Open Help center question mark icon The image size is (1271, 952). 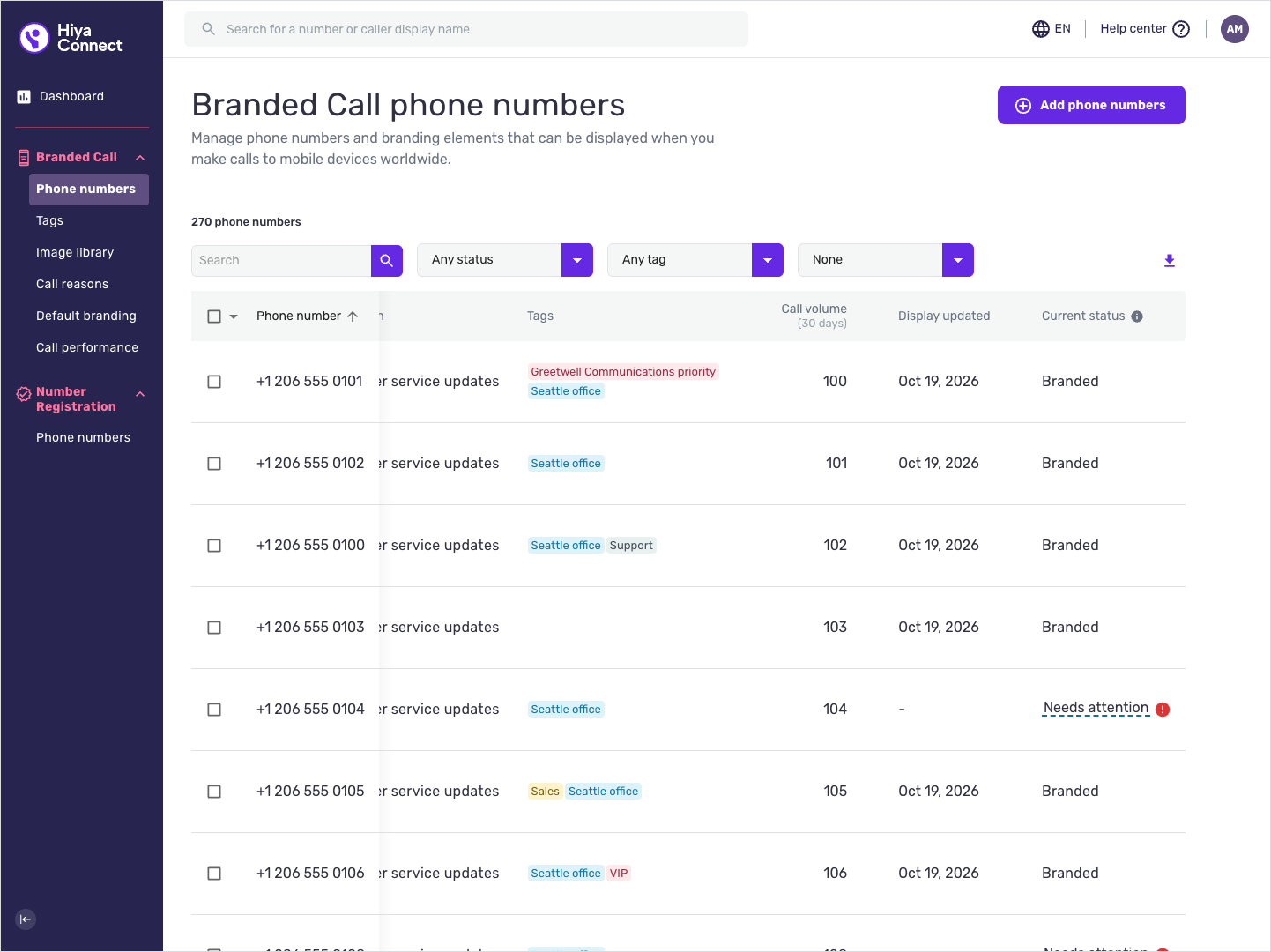click(x=1181, y=29)
